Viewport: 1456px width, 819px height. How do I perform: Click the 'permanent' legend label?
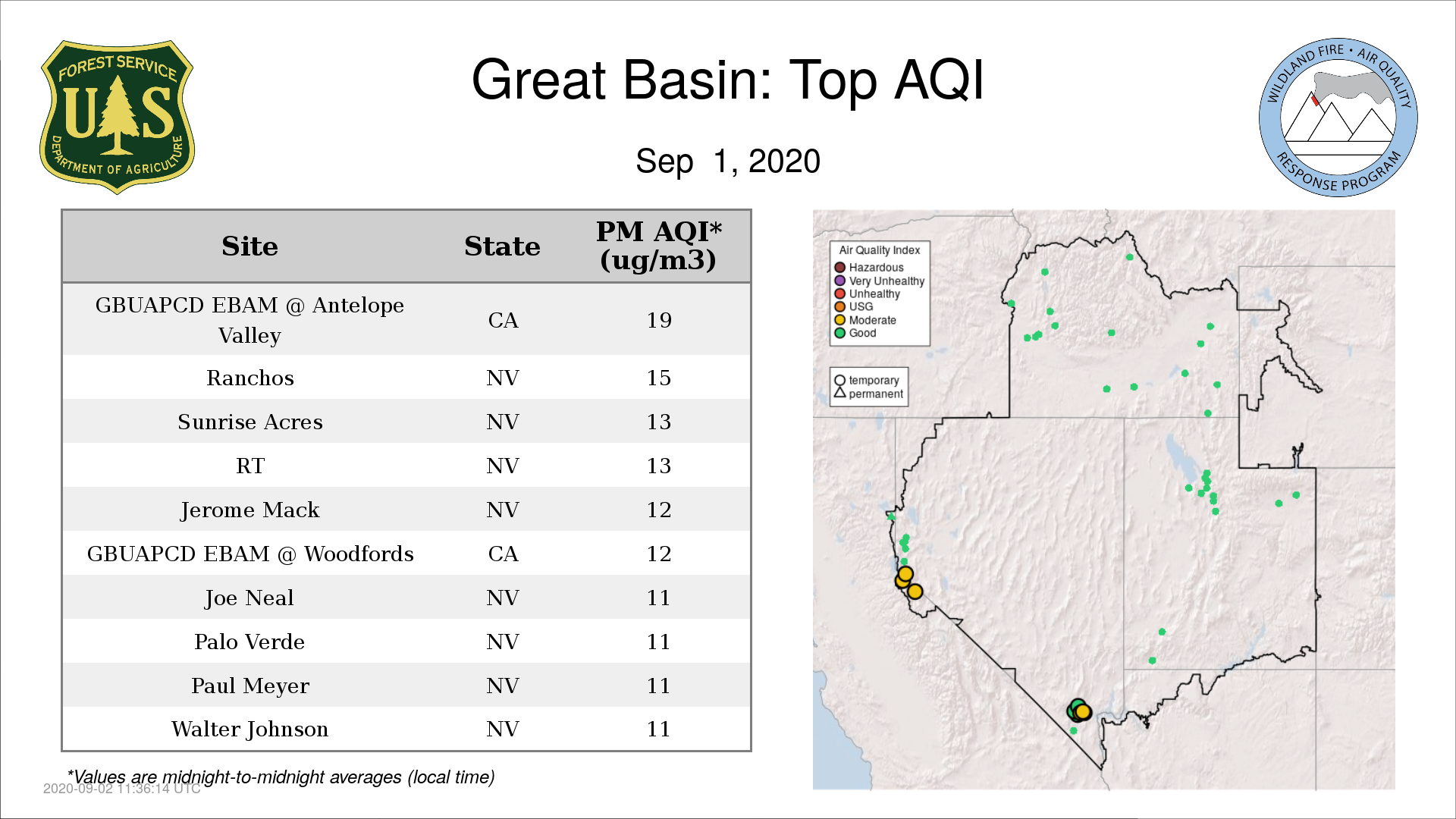(876, 394)
